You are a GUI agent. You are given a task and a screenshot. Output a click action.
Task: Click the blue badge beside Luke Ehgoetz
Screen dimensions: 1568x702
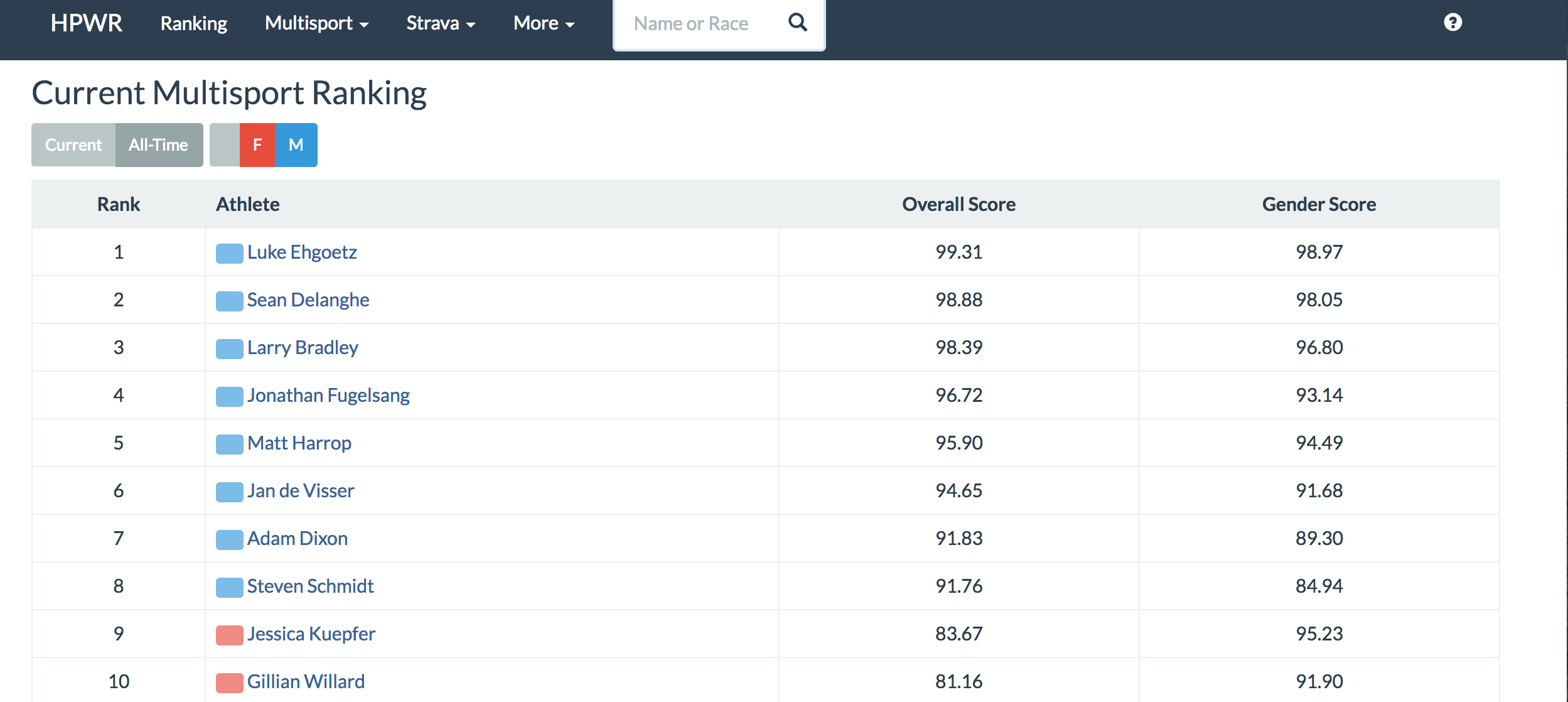pyautogui.click(x=229, y=253)
